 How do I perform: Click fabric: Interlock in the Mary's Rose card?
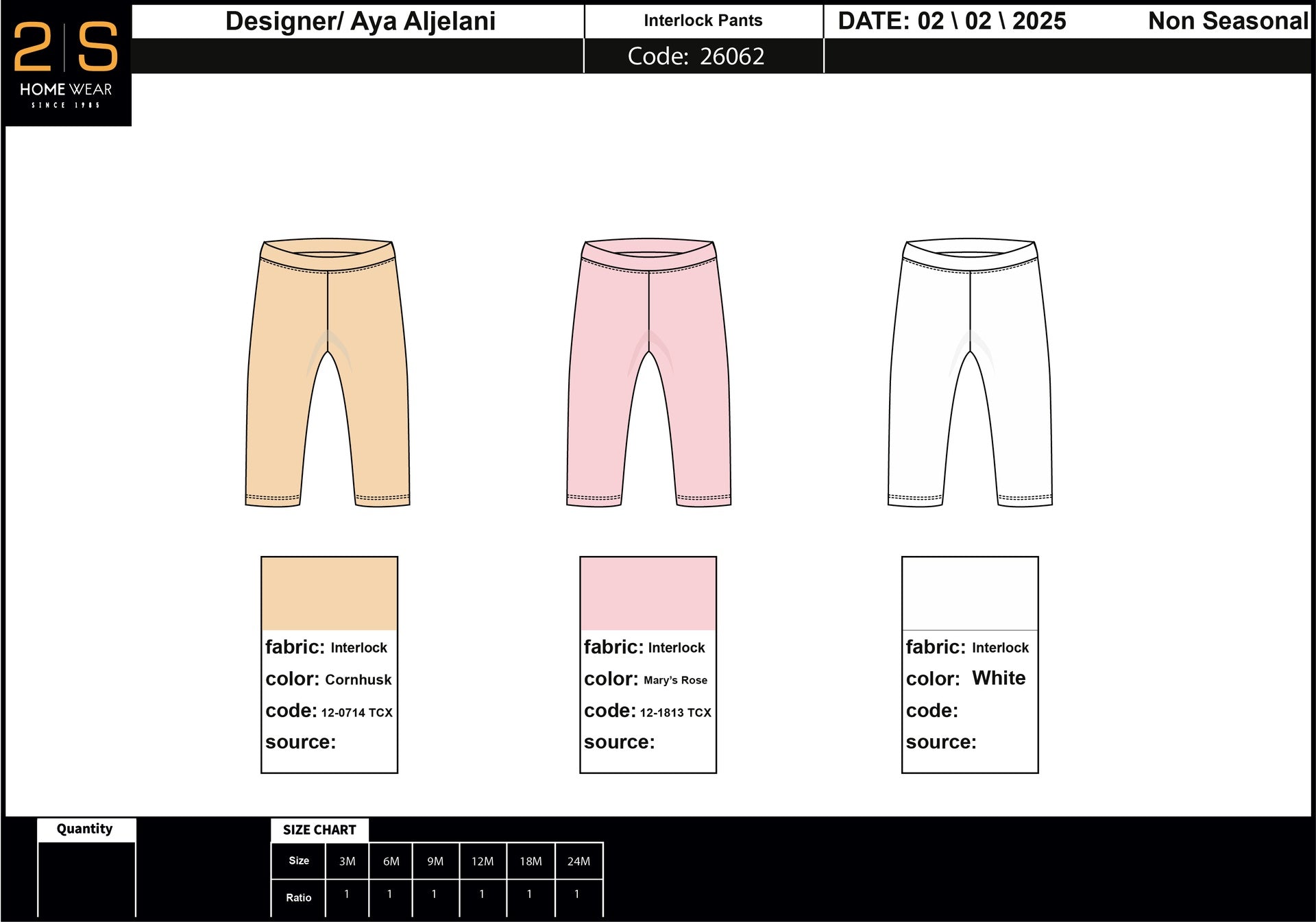point(644,647)
